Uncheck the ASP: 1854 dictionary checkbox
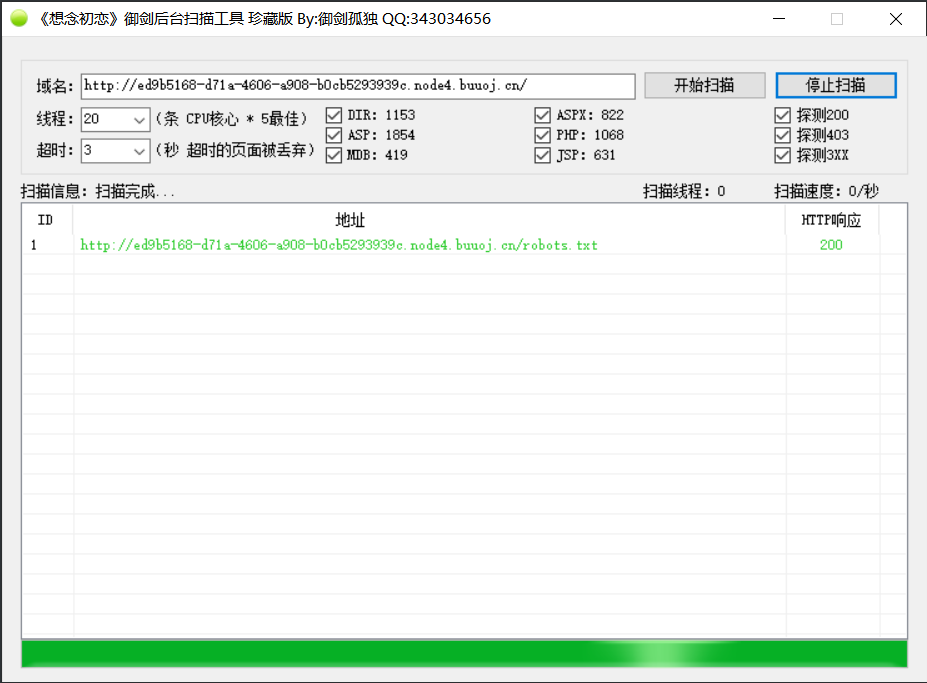927x683 pixels. [x=334, y=135]
